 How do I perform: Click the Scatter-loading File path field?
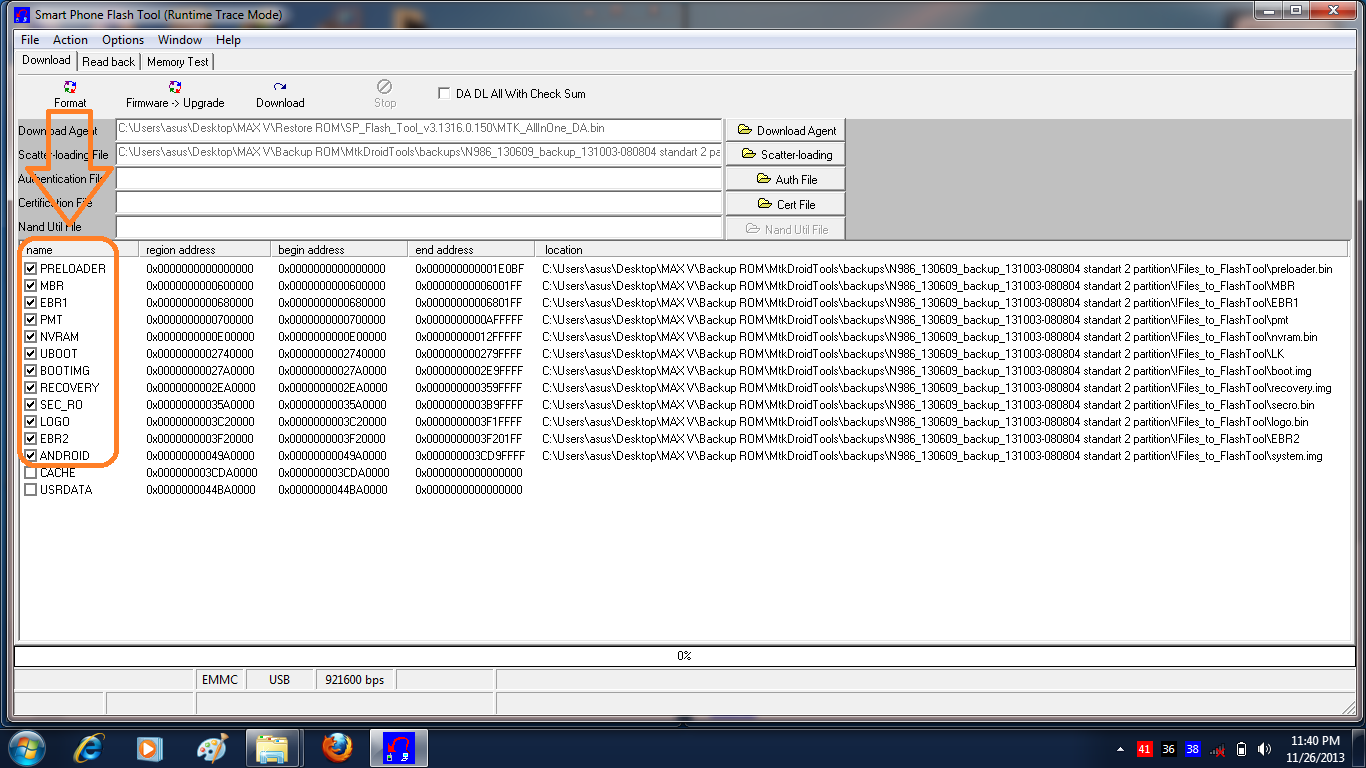point(419,154)
